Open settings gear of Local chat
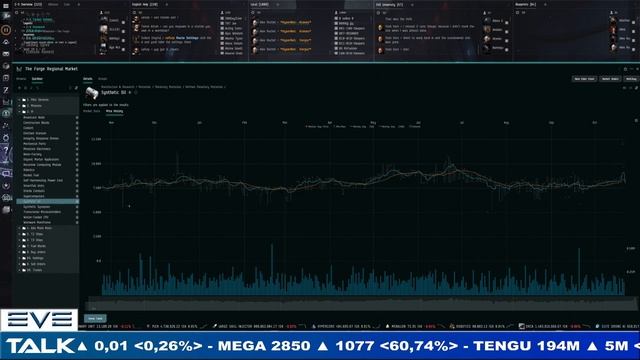The height and width of the screenshot is (360, 640). tap(253, 13)
